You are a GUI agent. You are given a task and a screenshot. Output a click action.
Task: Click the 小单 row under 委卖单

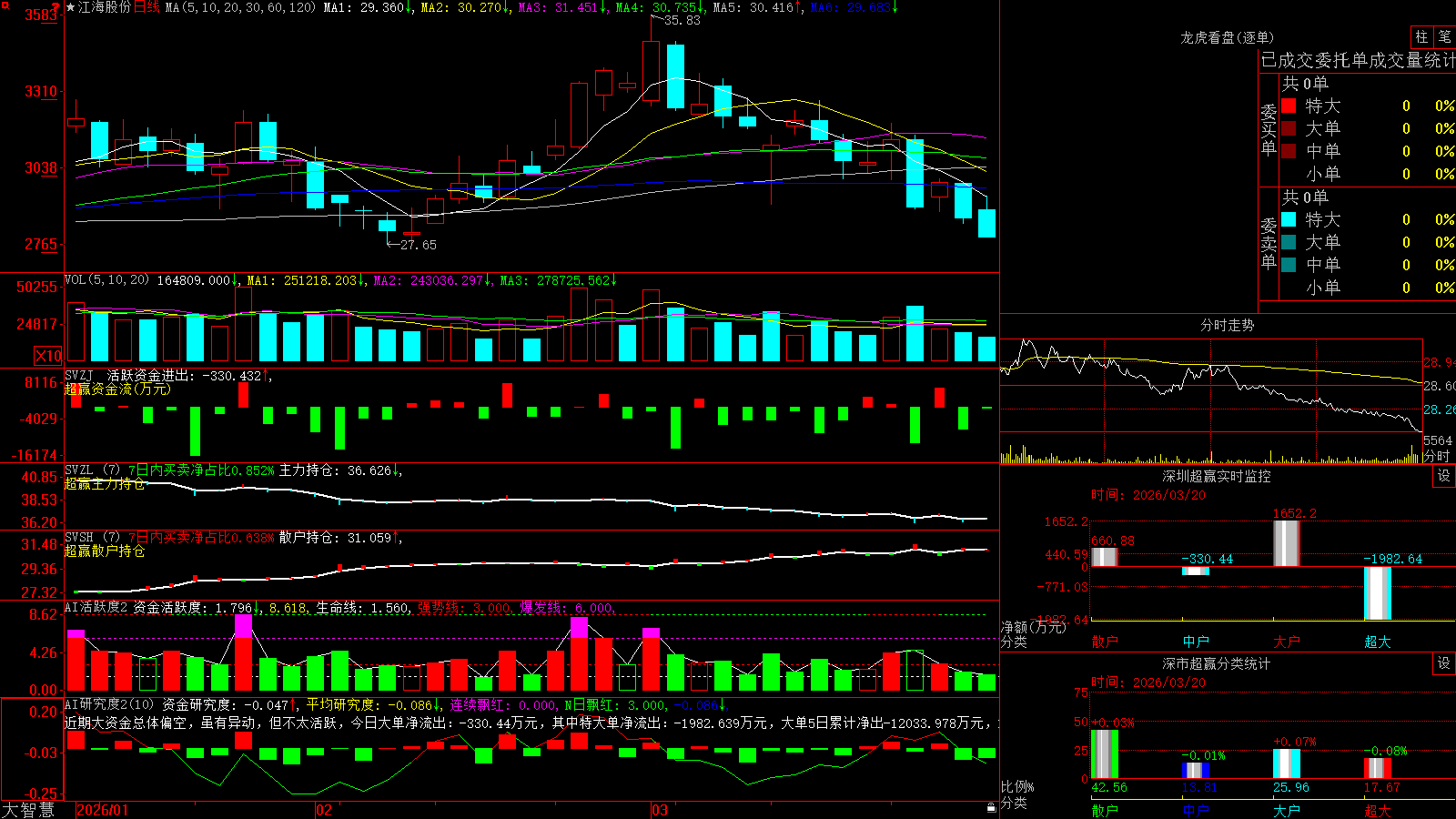point(1368,288)
